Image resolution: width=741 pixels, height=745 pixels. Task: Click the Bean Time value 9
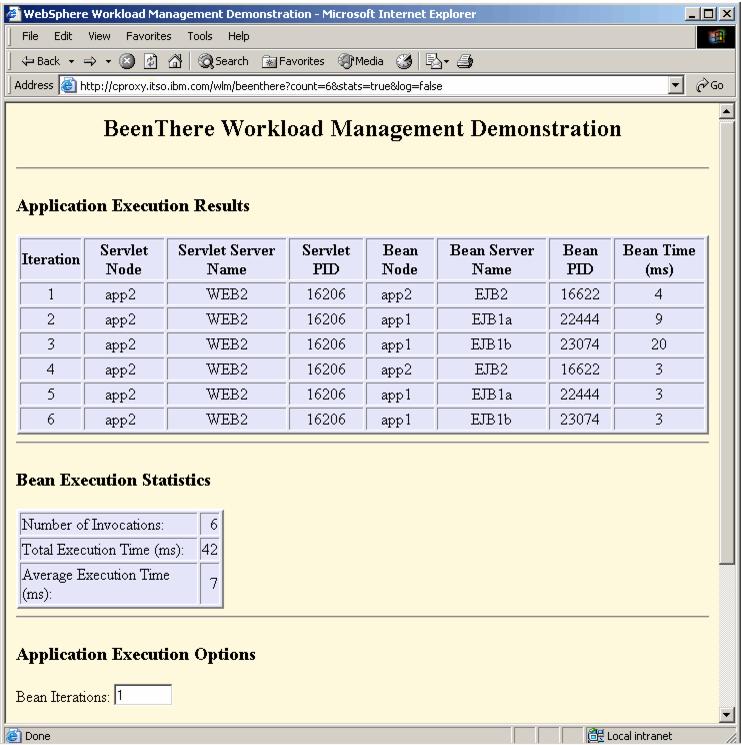tap(659, 319)
